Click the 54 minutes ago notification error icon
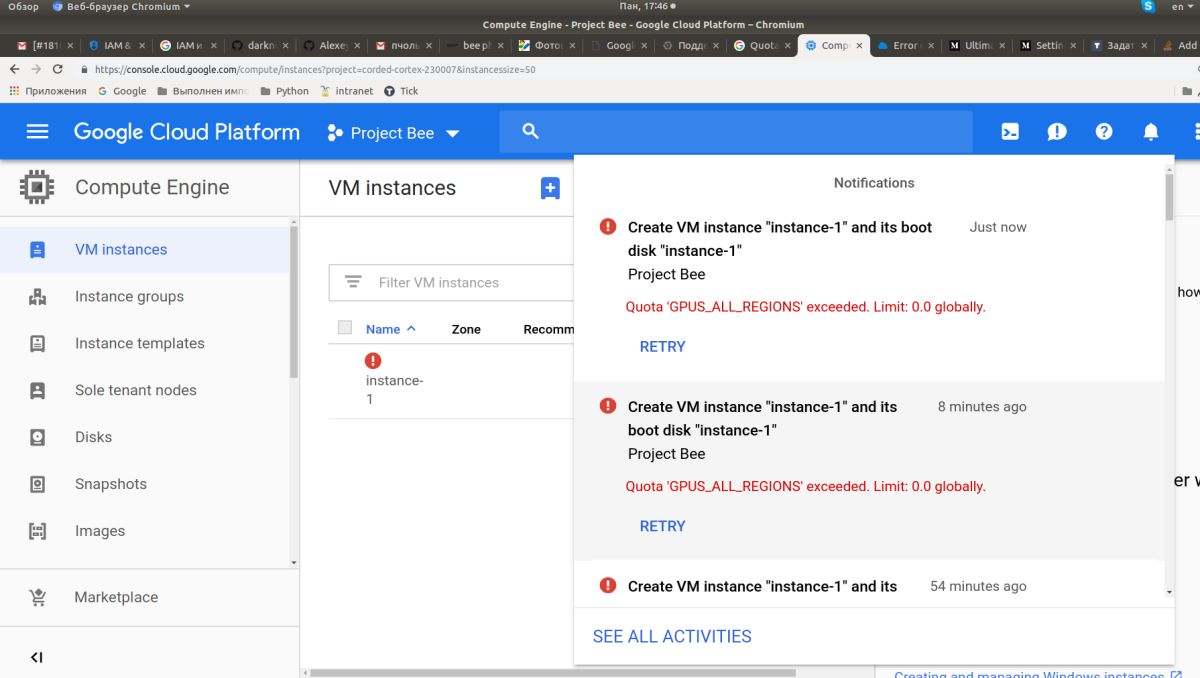This screenshot has width=1200, height=678. 607,586
